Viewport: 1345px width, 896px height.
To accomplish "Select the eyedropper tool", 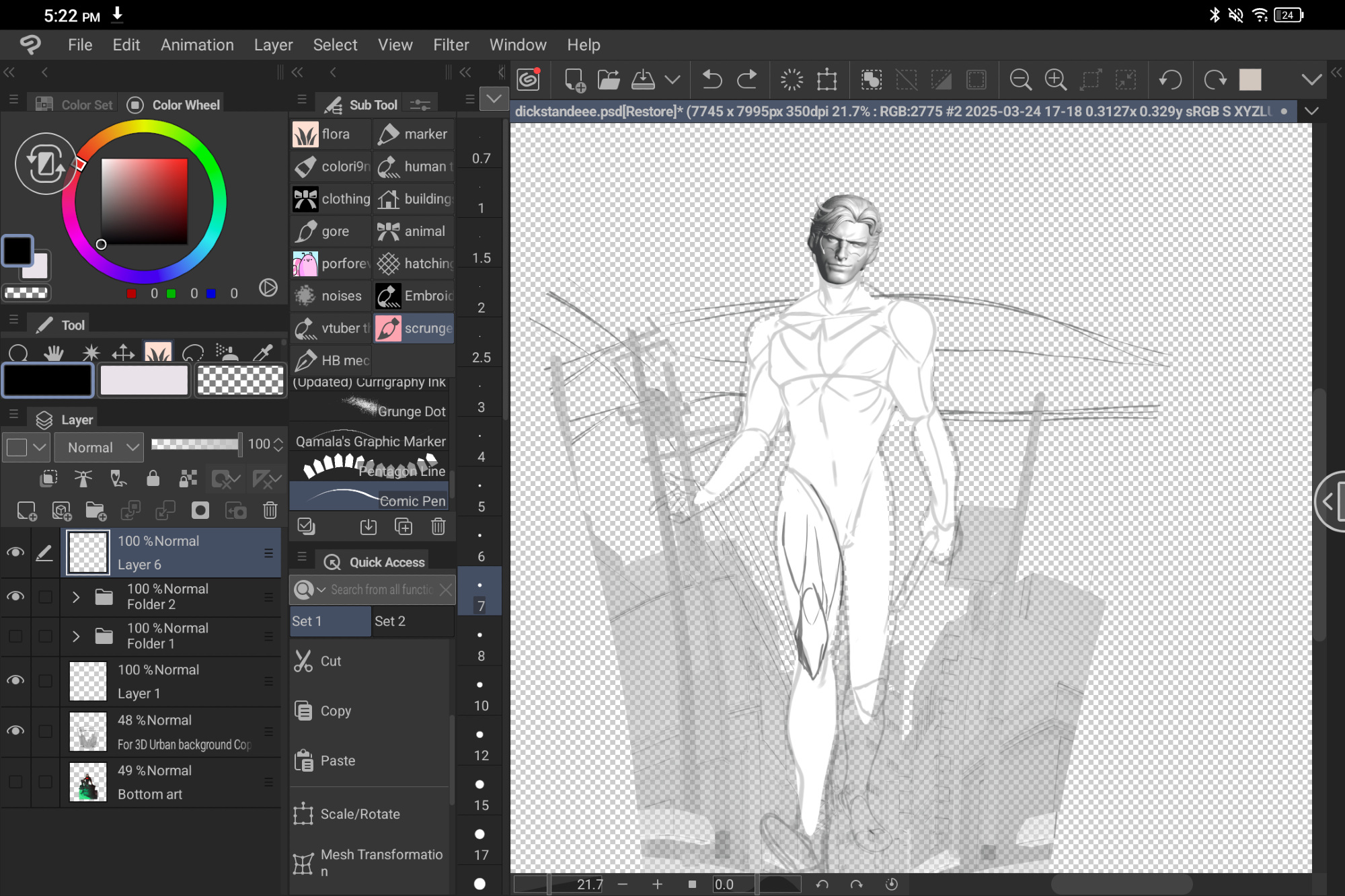I will 262,352.
